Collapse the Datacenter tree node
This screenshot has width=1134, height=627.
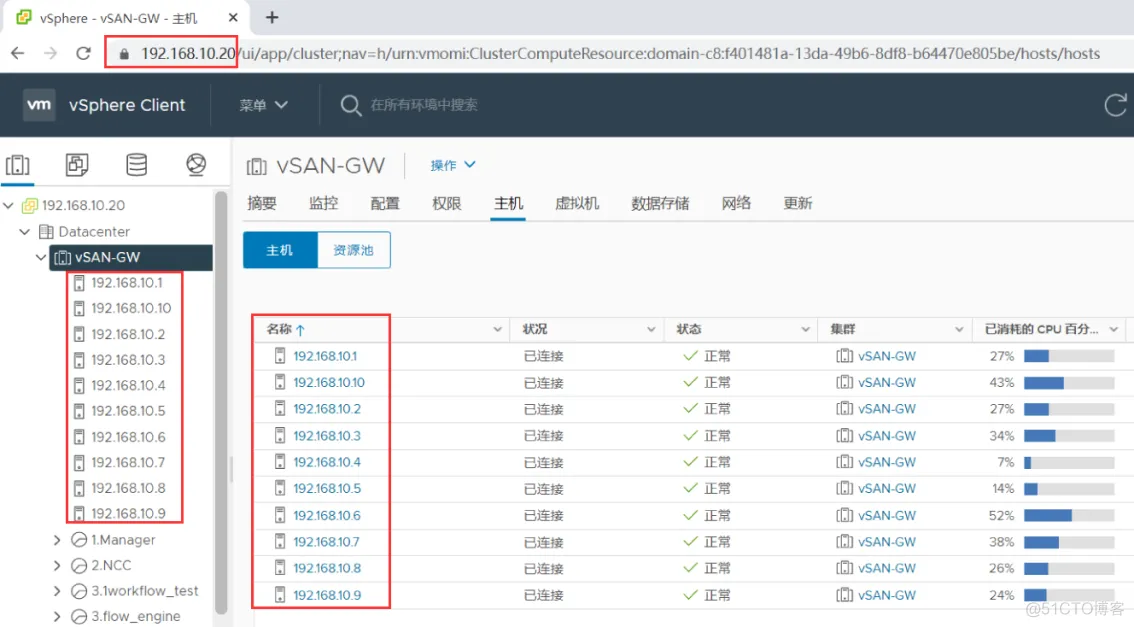click(x=25, y=231)
